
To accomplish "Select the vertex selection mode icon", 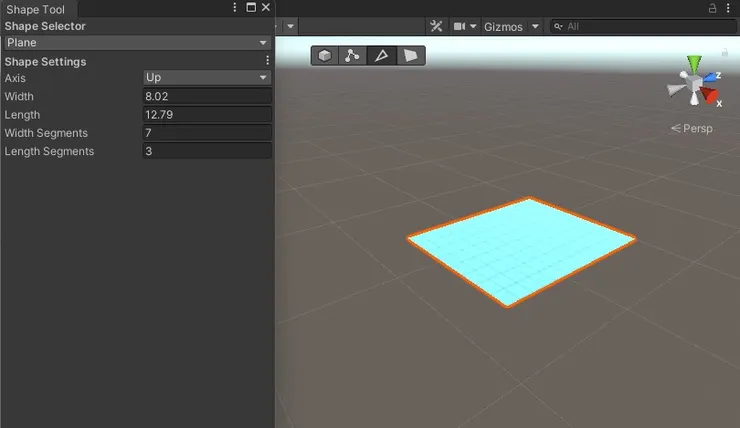I will pos(352,56).
